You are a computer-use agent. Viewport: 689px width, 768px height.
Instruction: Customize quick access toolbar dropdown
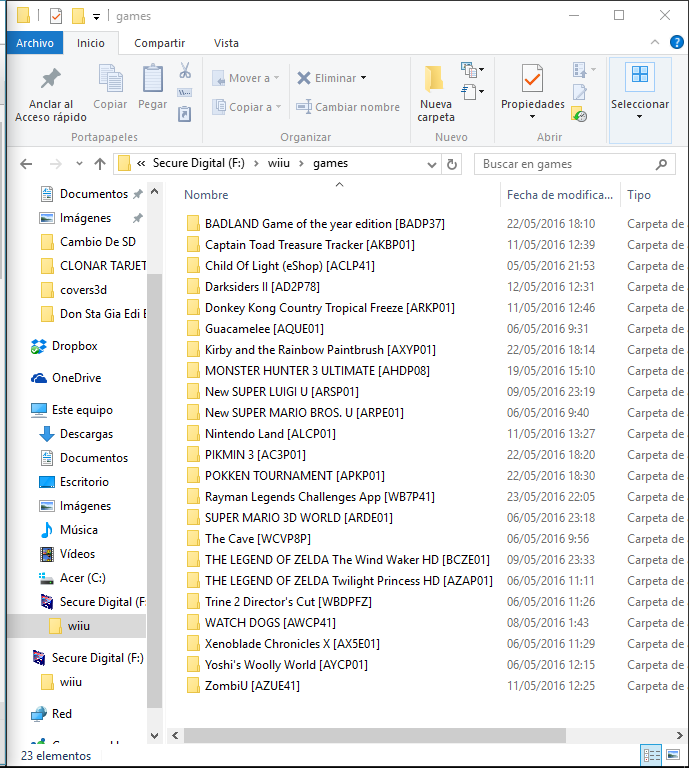click(96, 17)
